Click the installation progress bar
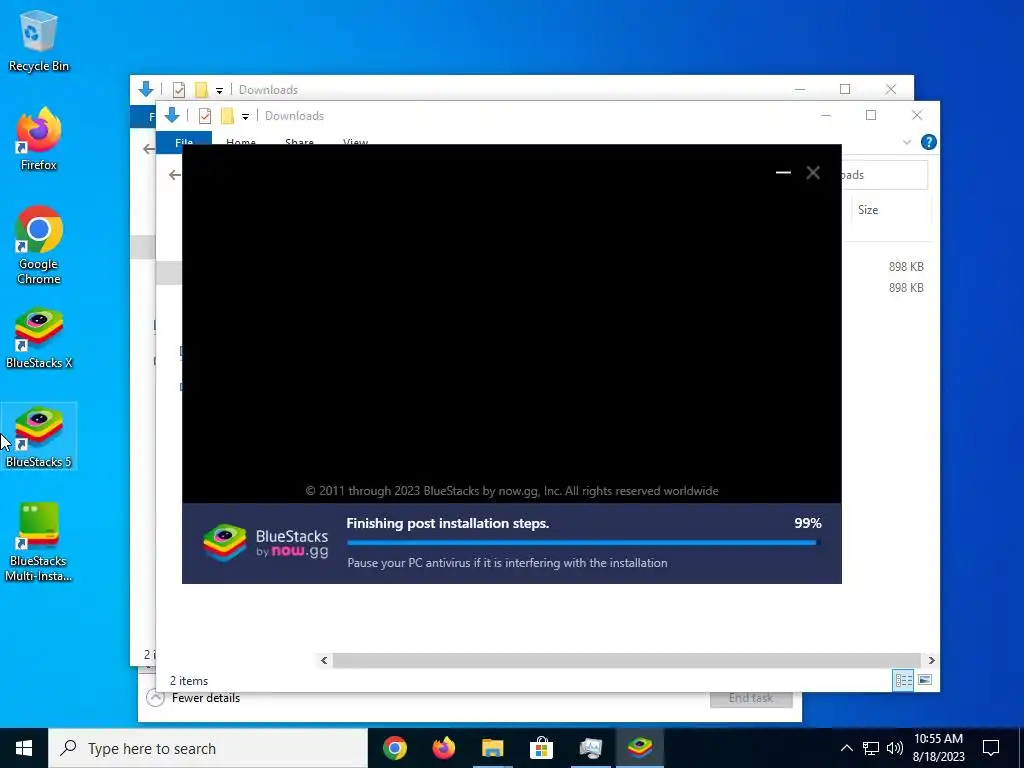Image resolution: width=1024 pixels, height=768 pixels. tap(584, 543)
